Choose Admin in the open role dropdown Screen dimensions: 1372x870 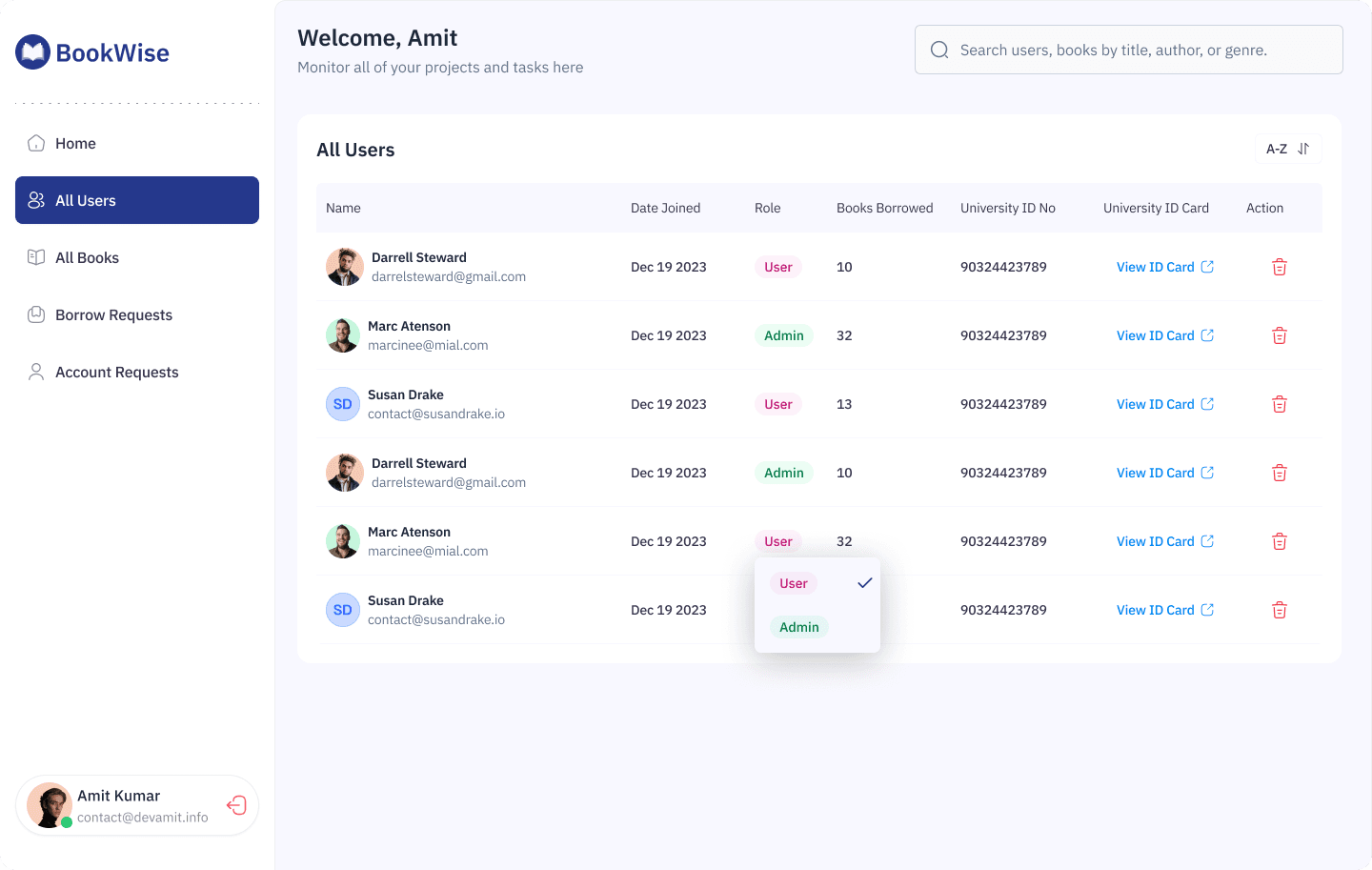pyautogui.click(x=798, y=627)
